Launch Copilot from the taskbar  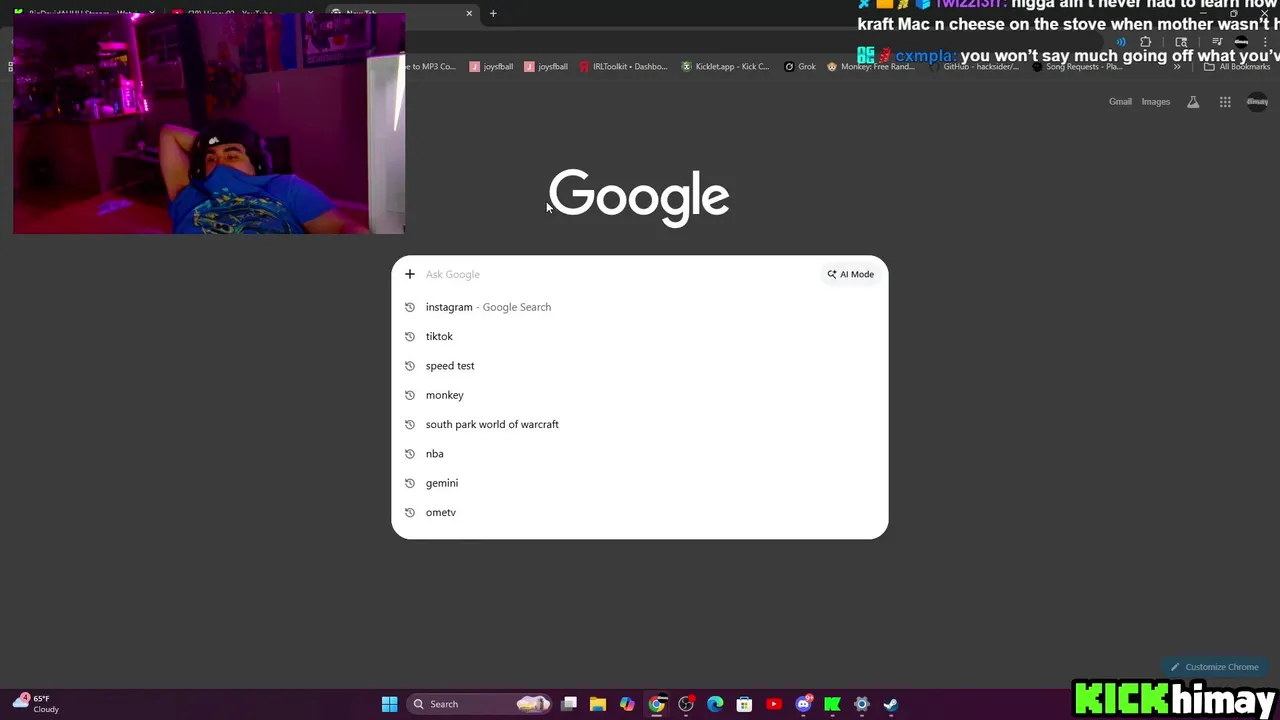[627, 704]
